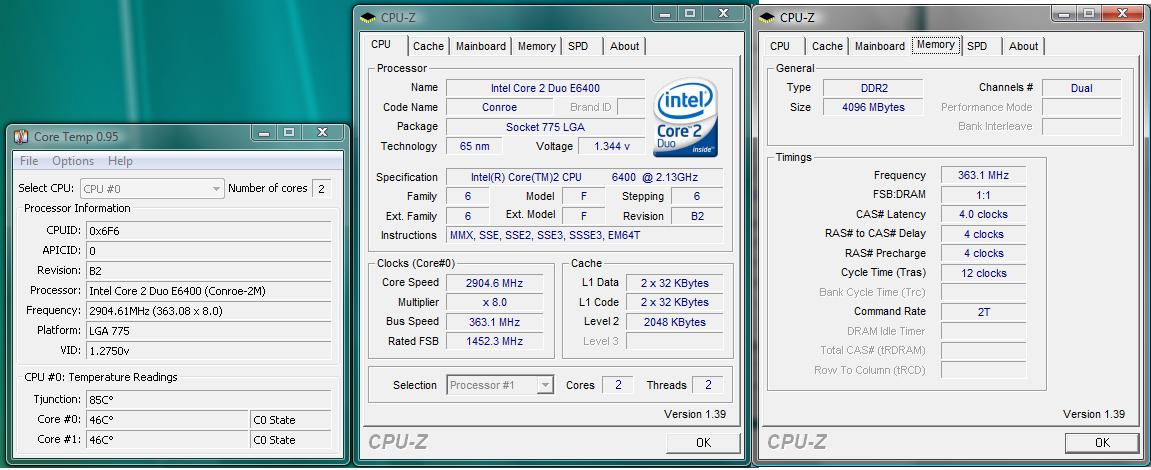Click the Core Temp title bar icon

(x=21, y=137)
